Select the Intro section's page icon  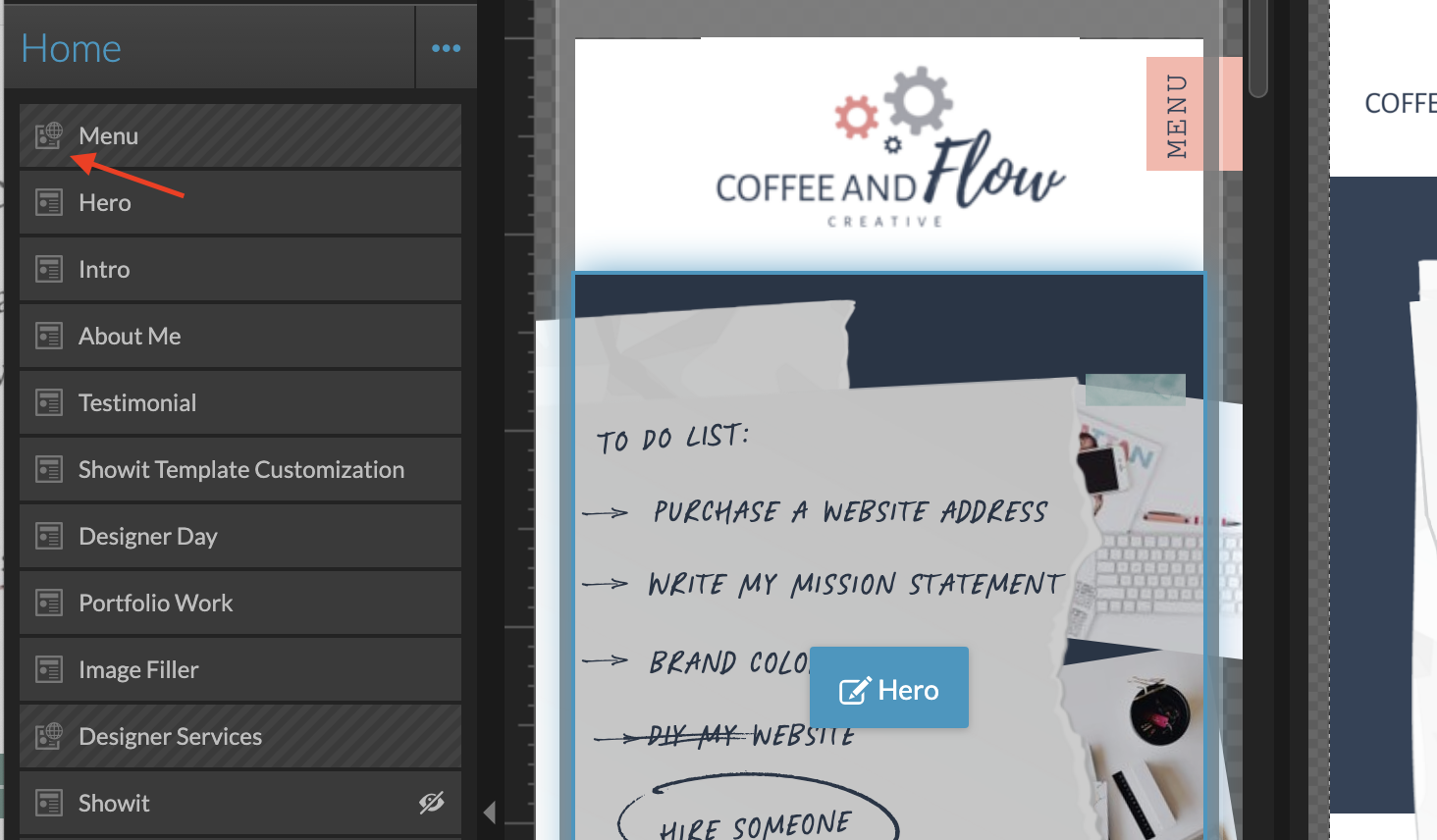click(47, 269)
